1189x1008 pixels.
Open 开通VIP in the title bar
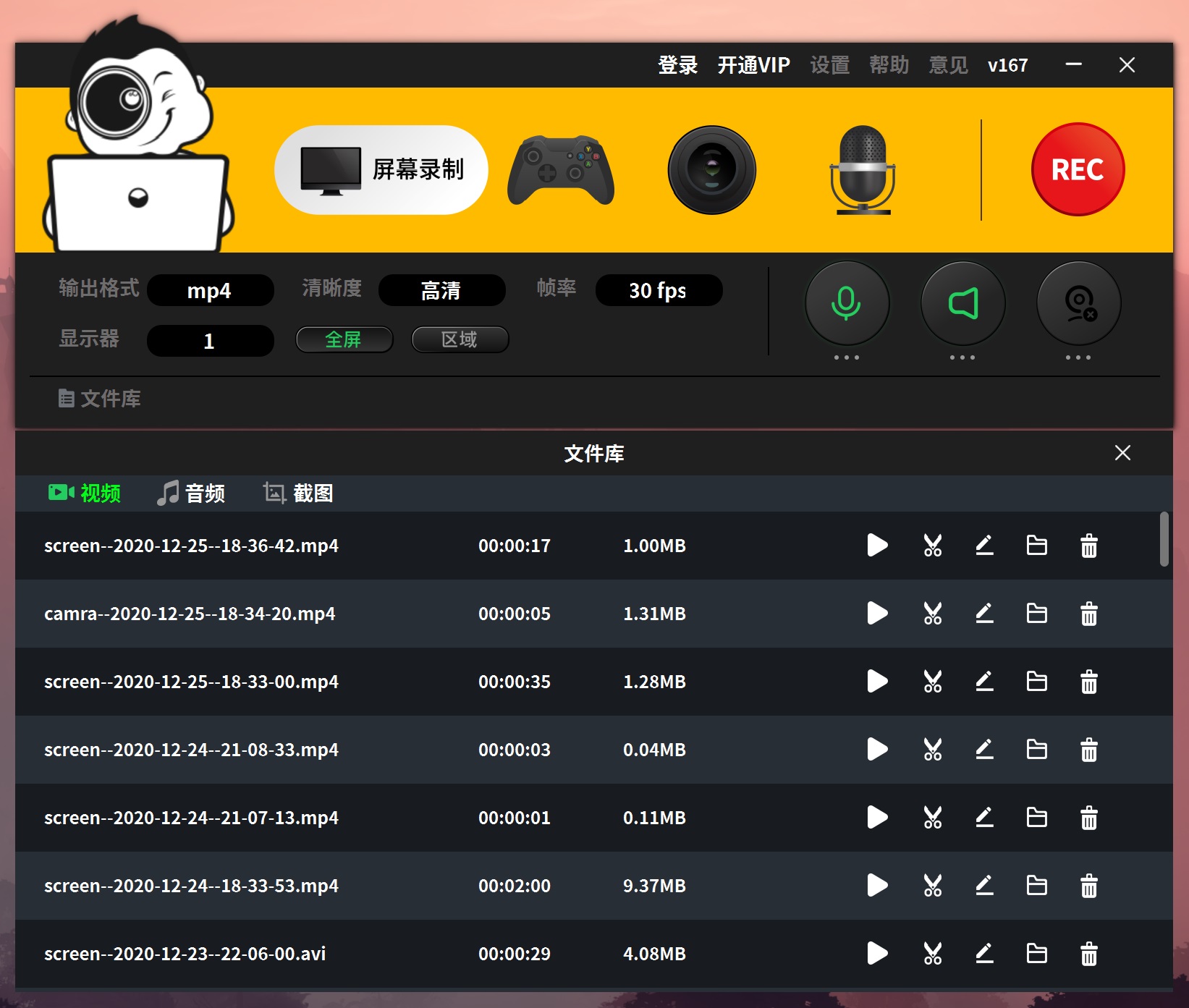tap(753, 65)
